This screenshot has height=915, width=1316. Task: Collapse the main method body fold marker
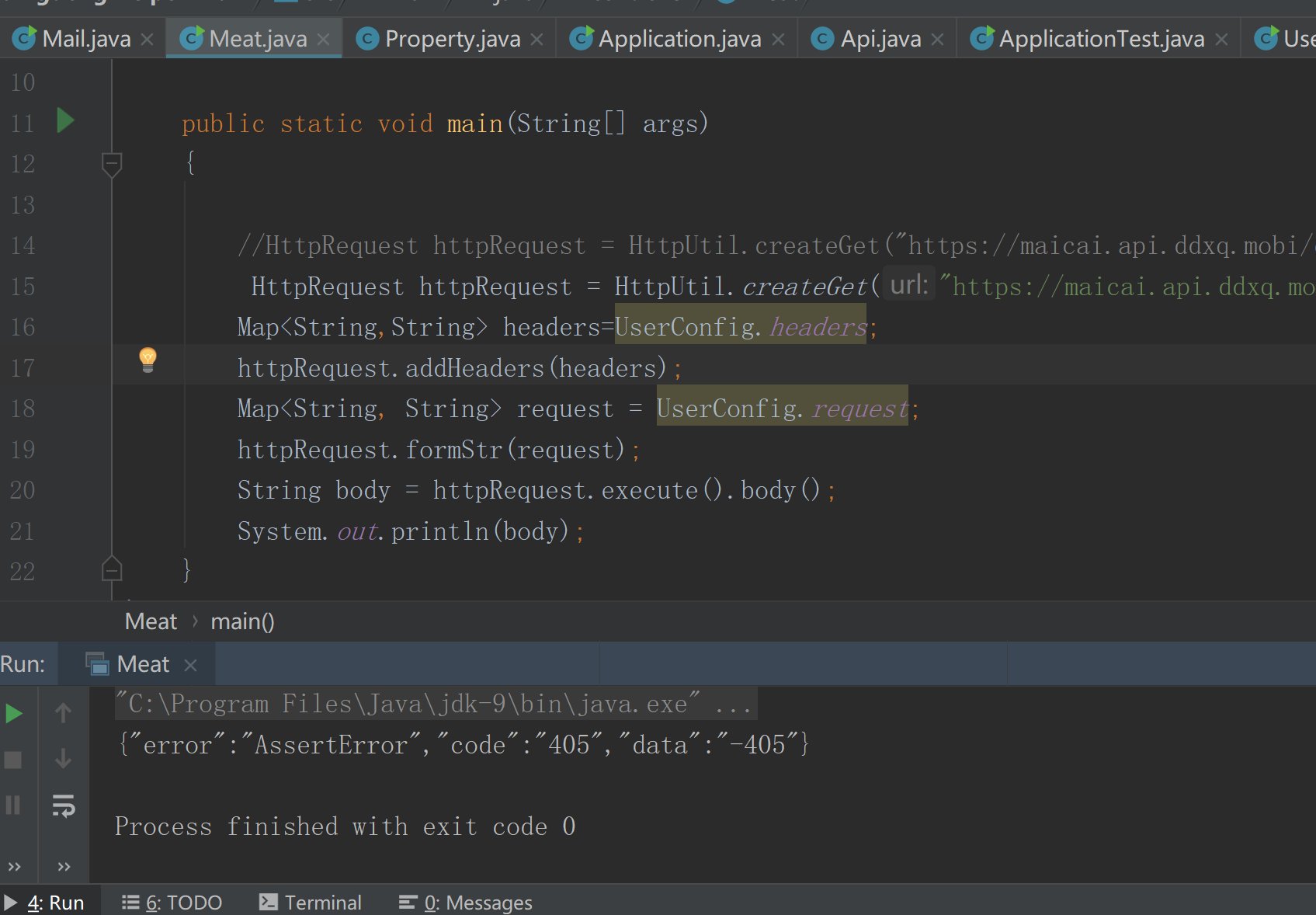(x=111, y=164)
